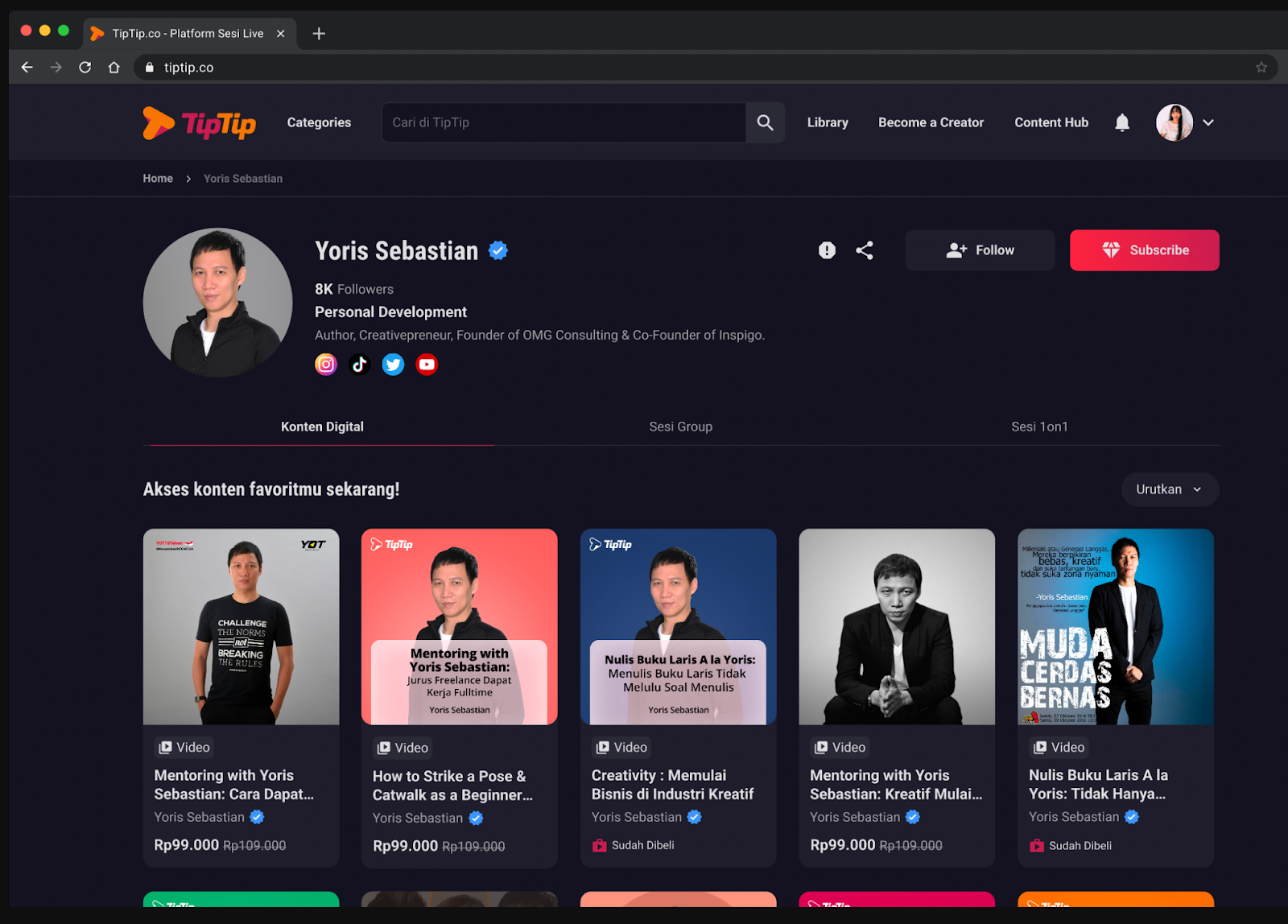Viewport: 1288px width, 924px height.
Task: Open Library in the top navigation
Action: tap(828, 122)
